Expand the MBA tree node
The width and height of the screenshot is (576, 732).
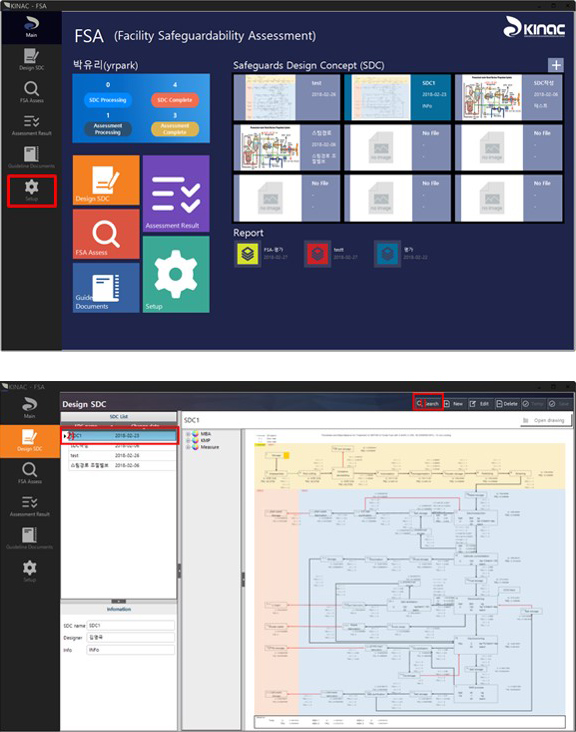(x=188, y=434)
